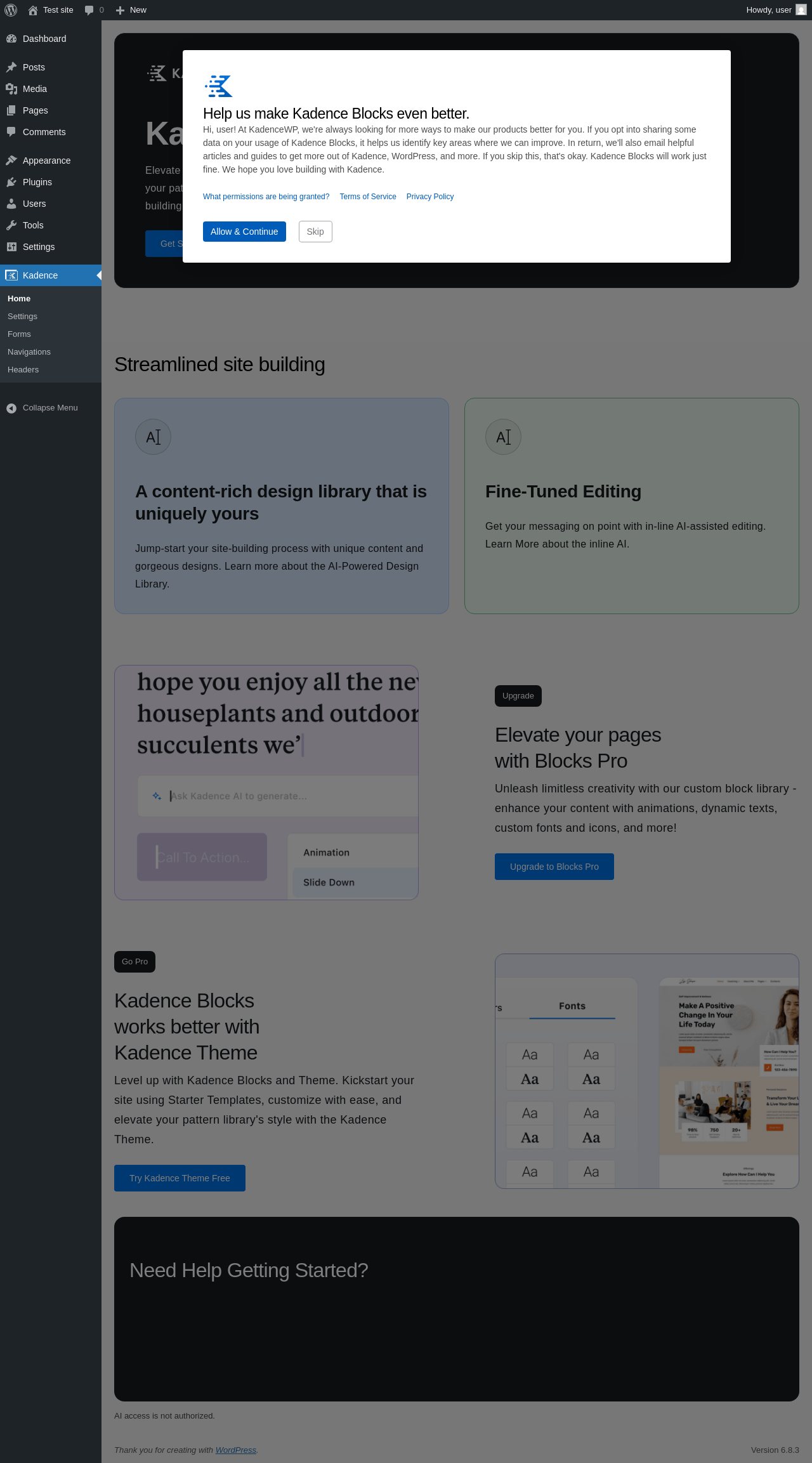Screen dimensions: 812x1463
Task: Open the Media library menu
Action: point(51,89)
